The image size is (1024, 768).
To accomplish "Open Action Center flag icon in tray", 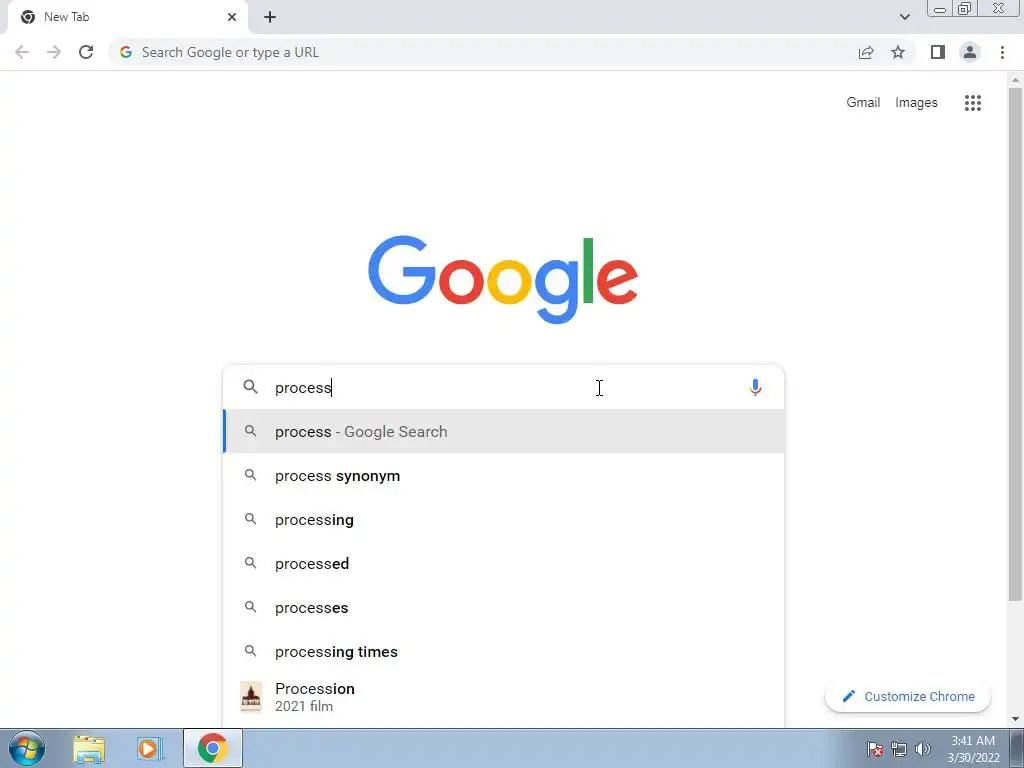I will tap(875, 749).
